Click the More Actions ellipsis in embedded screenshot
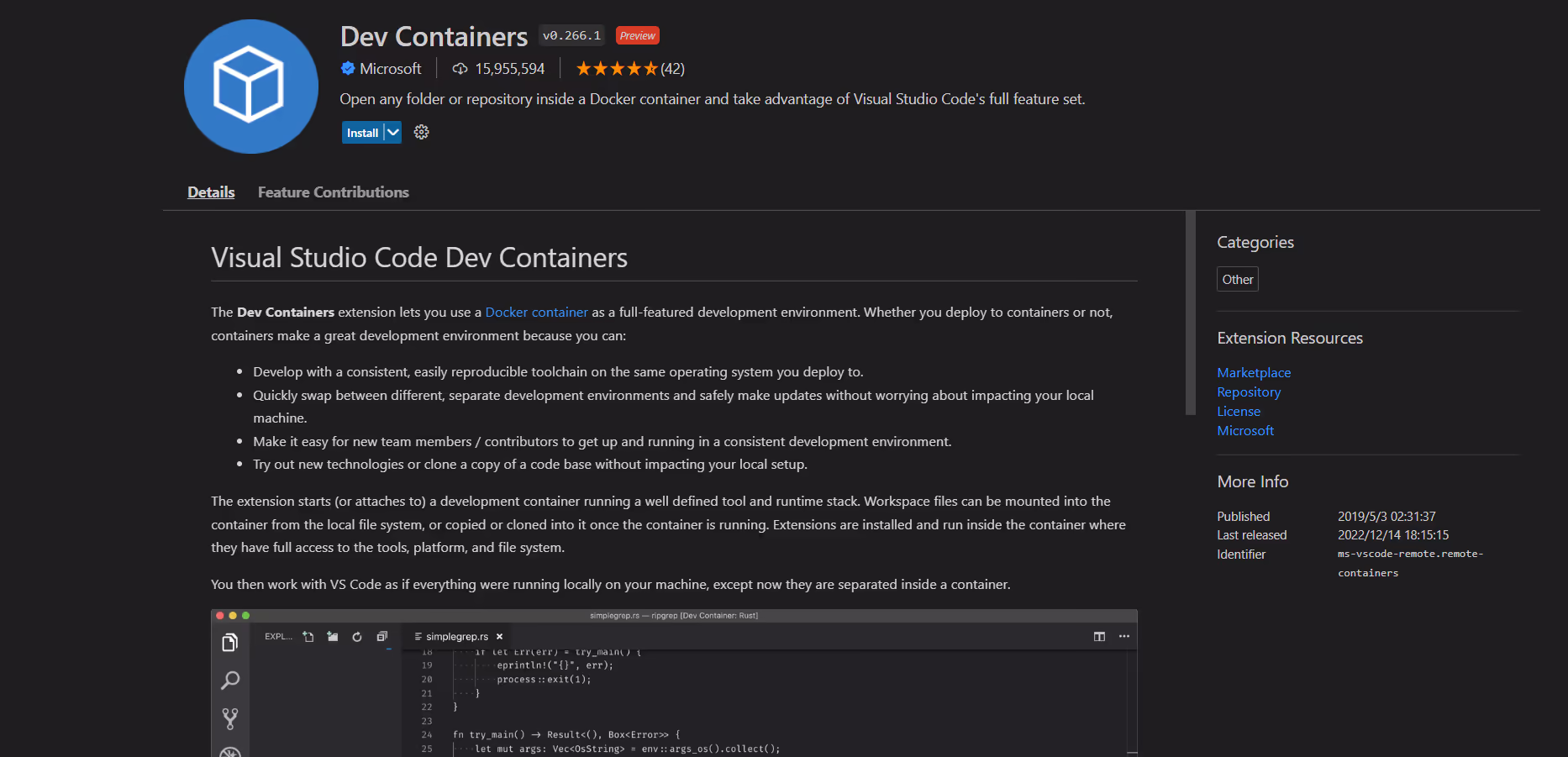This screenshot has width=1568, height=757. [1124, 637]
